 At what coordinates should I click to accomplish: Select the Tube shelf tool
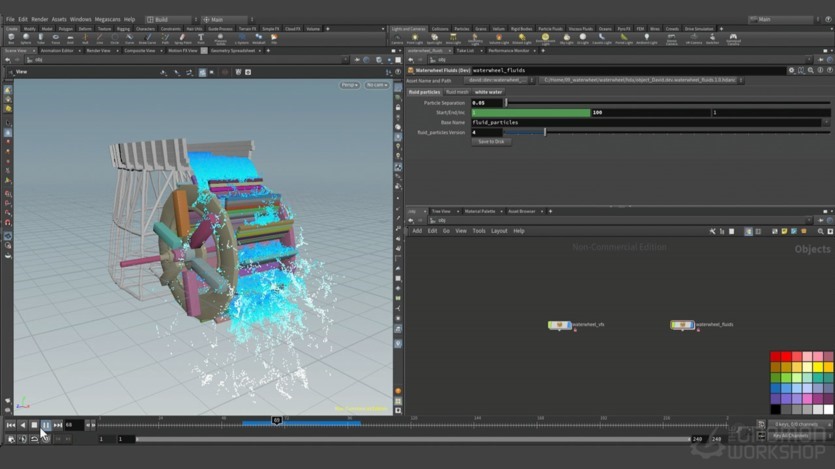40,38
